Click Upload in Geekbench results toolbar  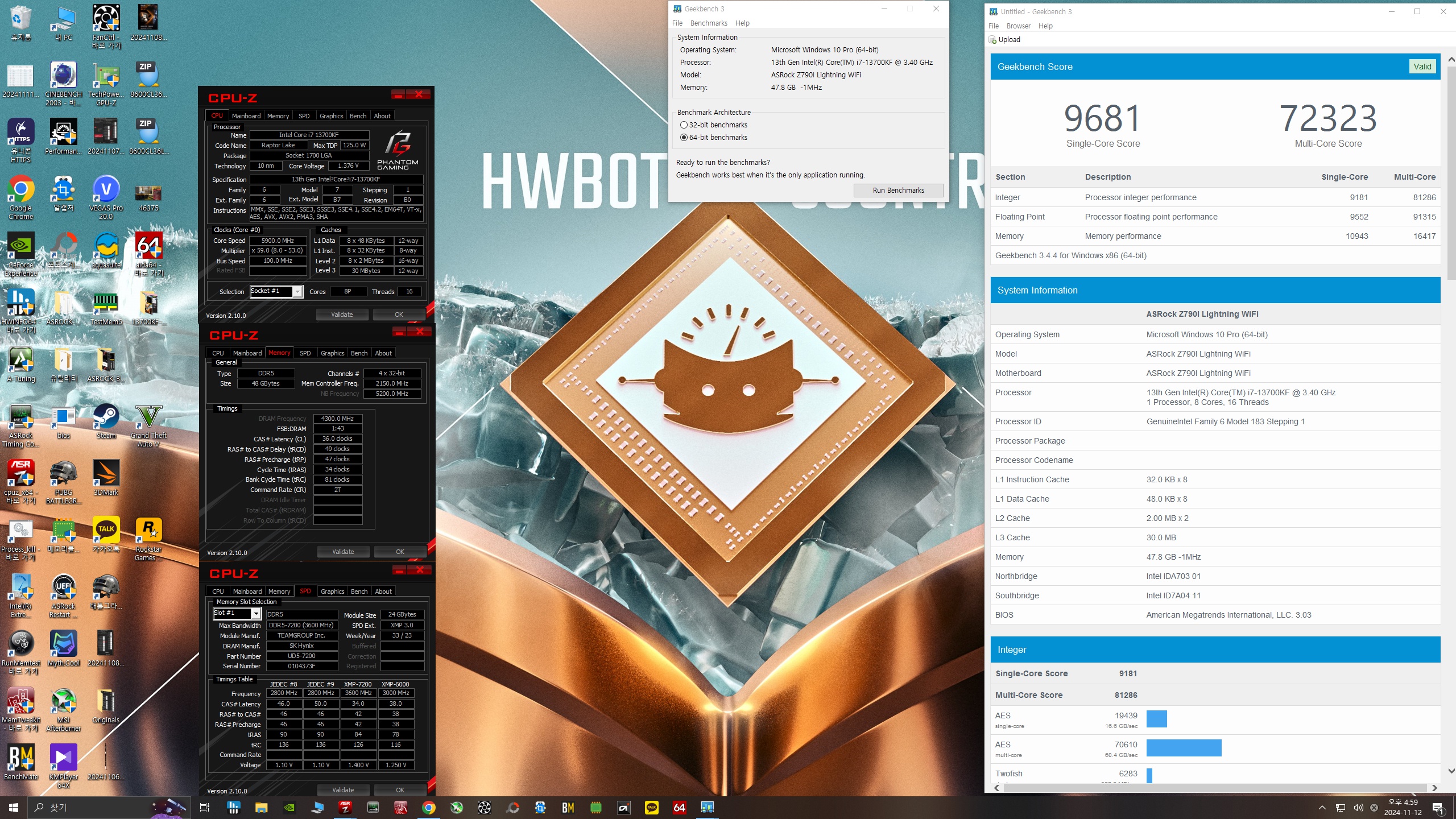[1005, 40]
